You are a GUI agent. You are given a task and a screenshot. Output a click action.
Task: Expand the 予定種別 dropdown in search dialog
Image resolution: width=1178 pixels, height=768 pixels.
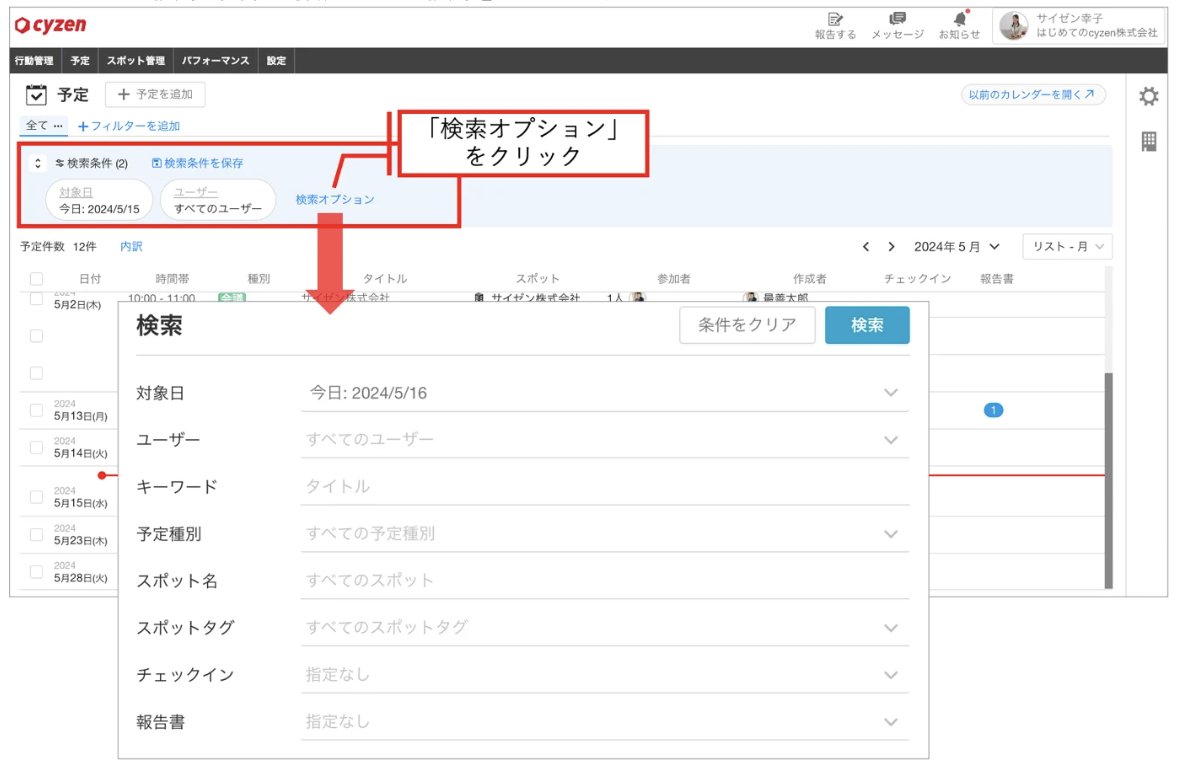890,534
